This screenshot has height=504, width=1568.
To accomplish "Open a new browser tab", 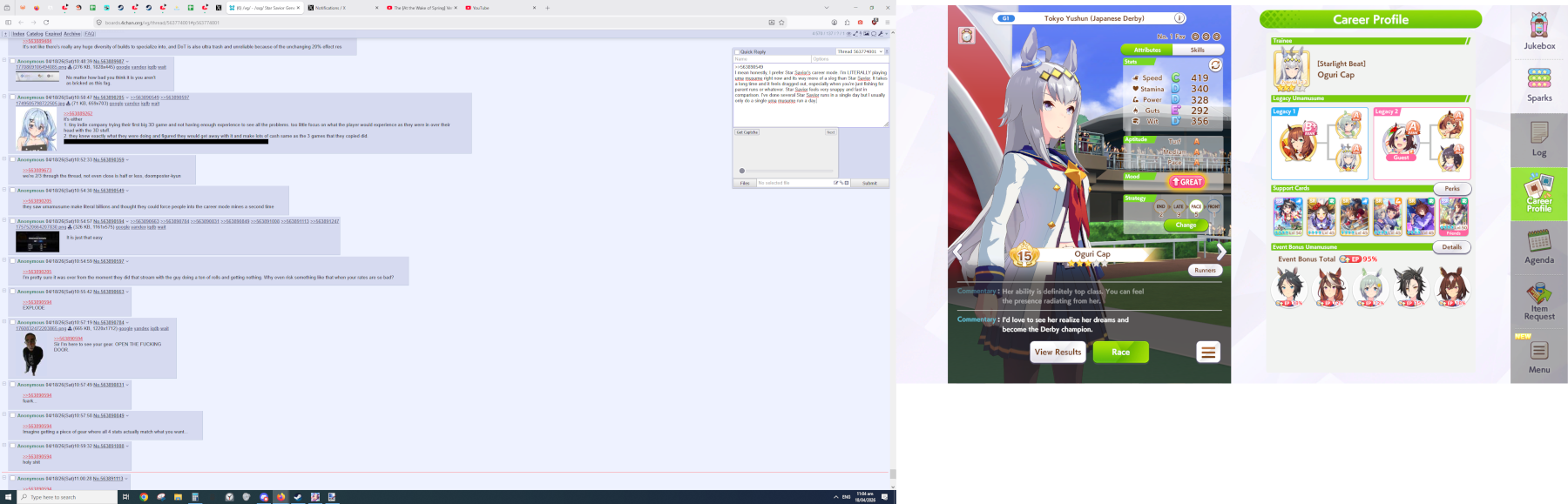I will (x=547, y=8).
